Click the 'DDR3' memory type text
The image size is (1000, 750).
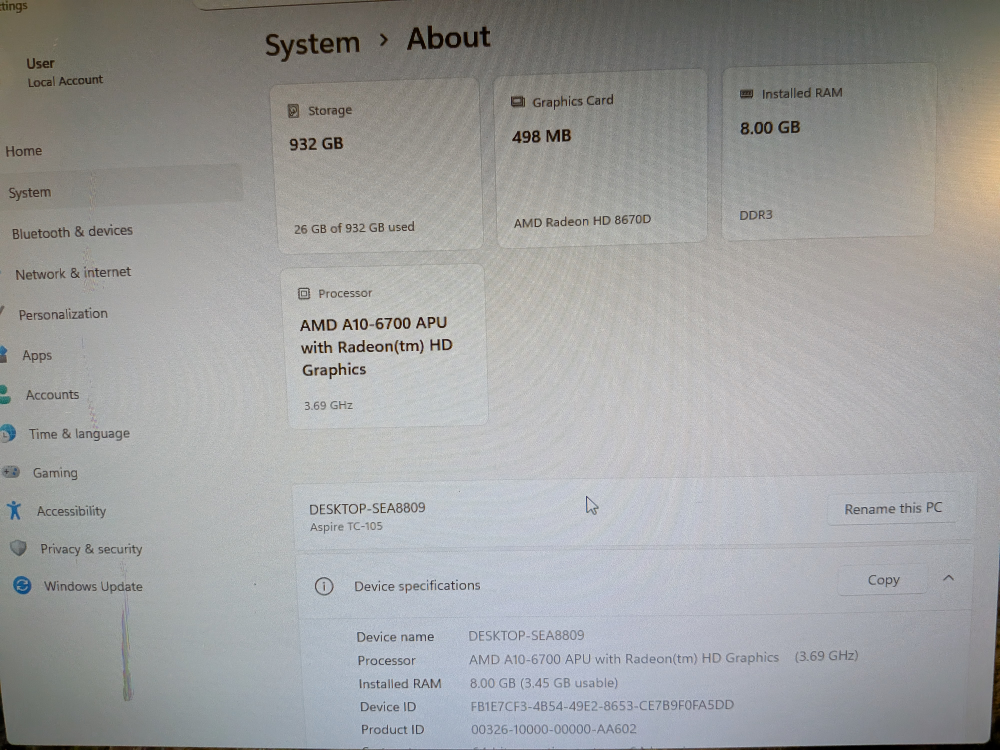click(756, 215)
